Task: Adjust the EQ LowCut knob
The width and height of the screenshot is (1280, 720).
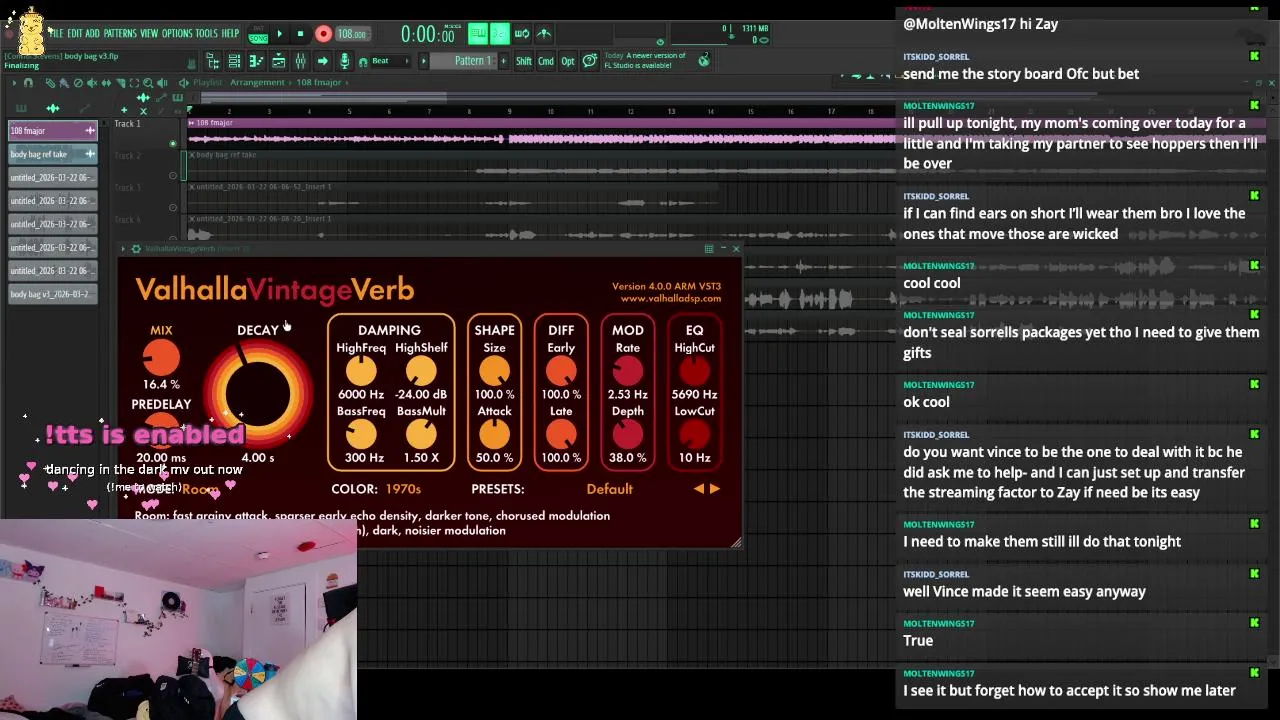Action: pos(694,434)
